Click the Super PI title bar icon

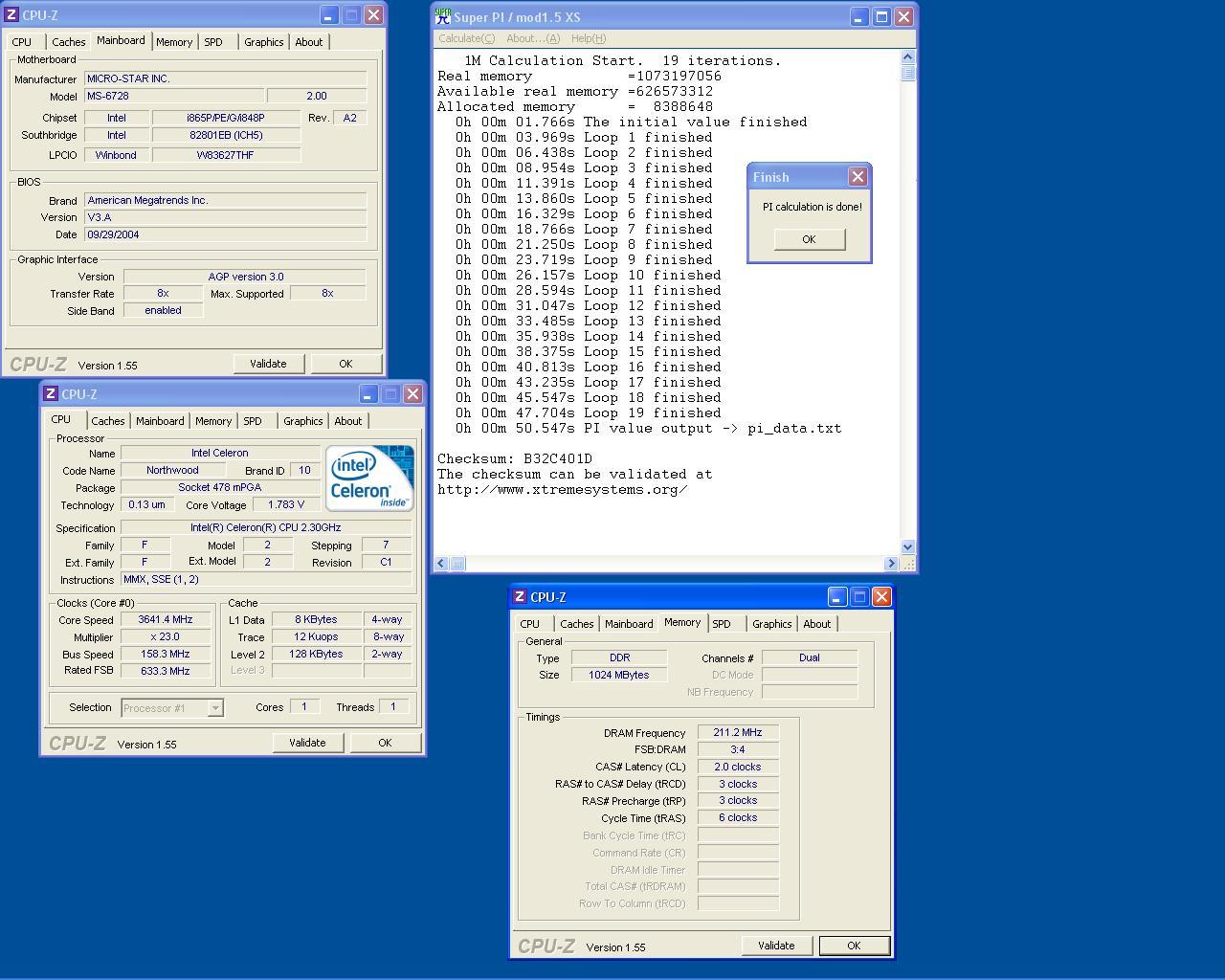click(443, 16)
